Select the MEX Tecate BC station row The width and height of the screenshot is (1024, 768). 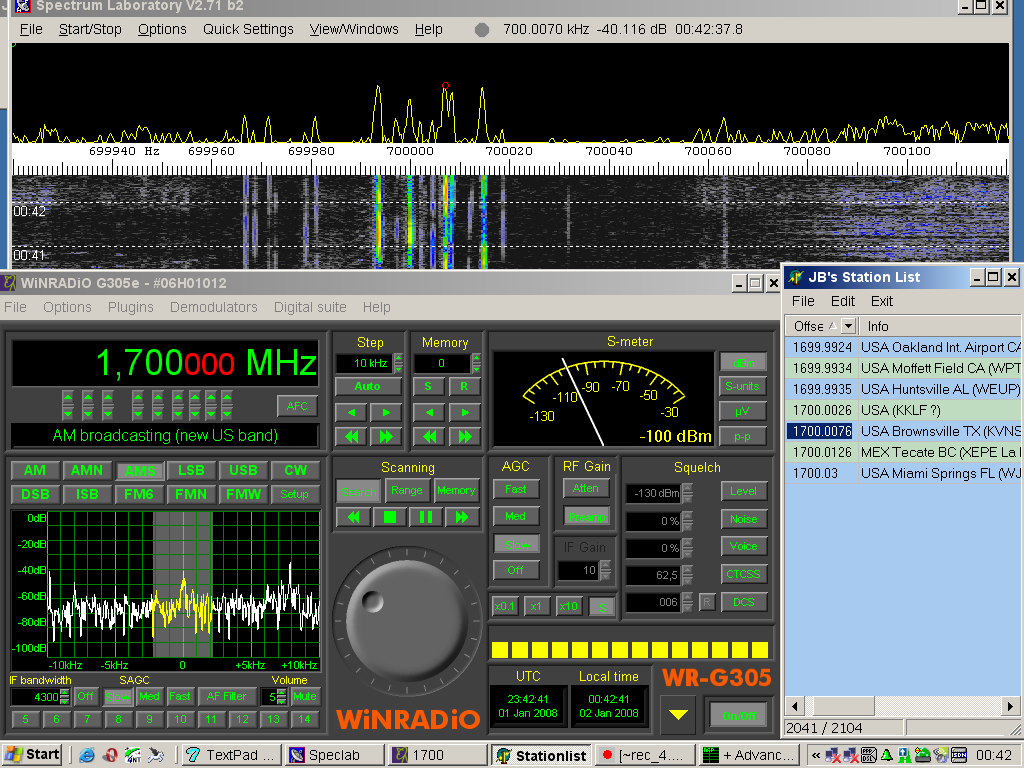900,452
